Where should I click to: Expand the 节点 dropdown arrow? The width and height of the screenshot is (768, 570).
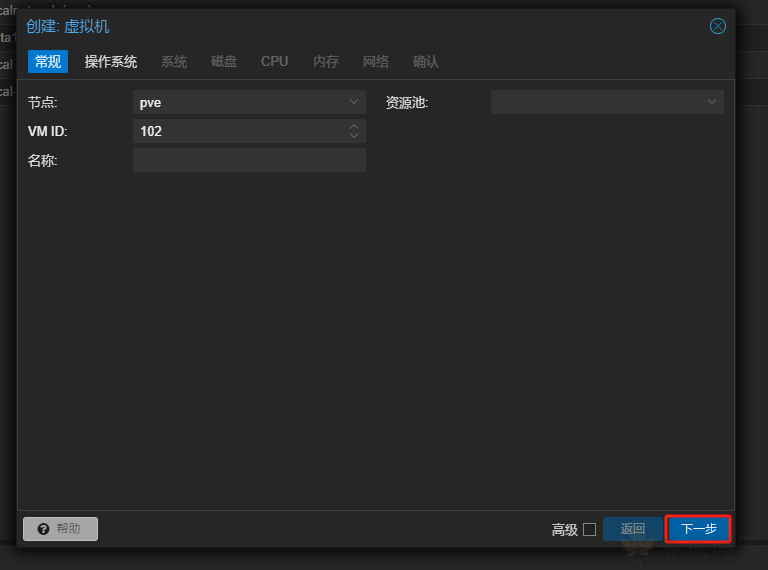pyautogui.click(x=354, y=102)
